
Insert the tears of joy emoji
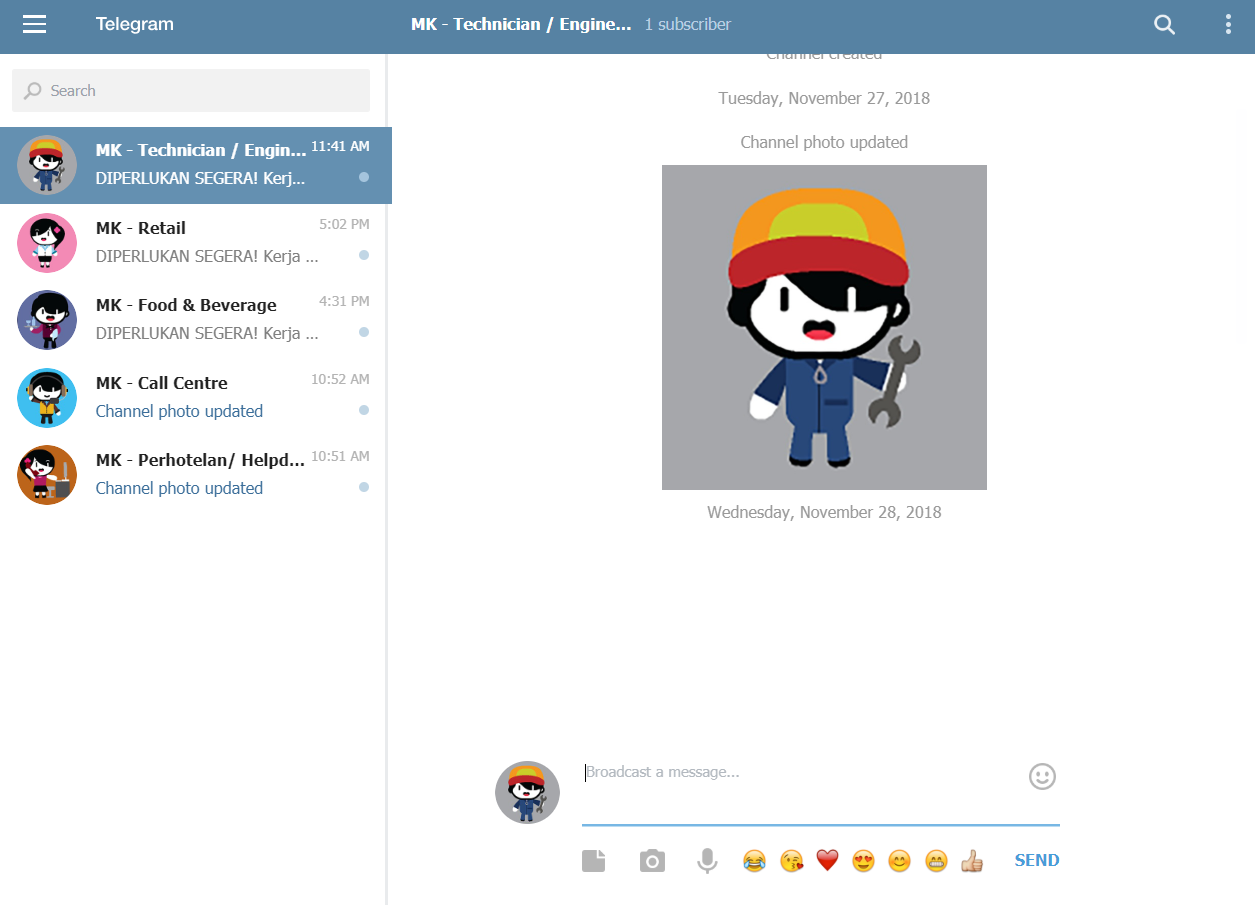tap(754, 860)
